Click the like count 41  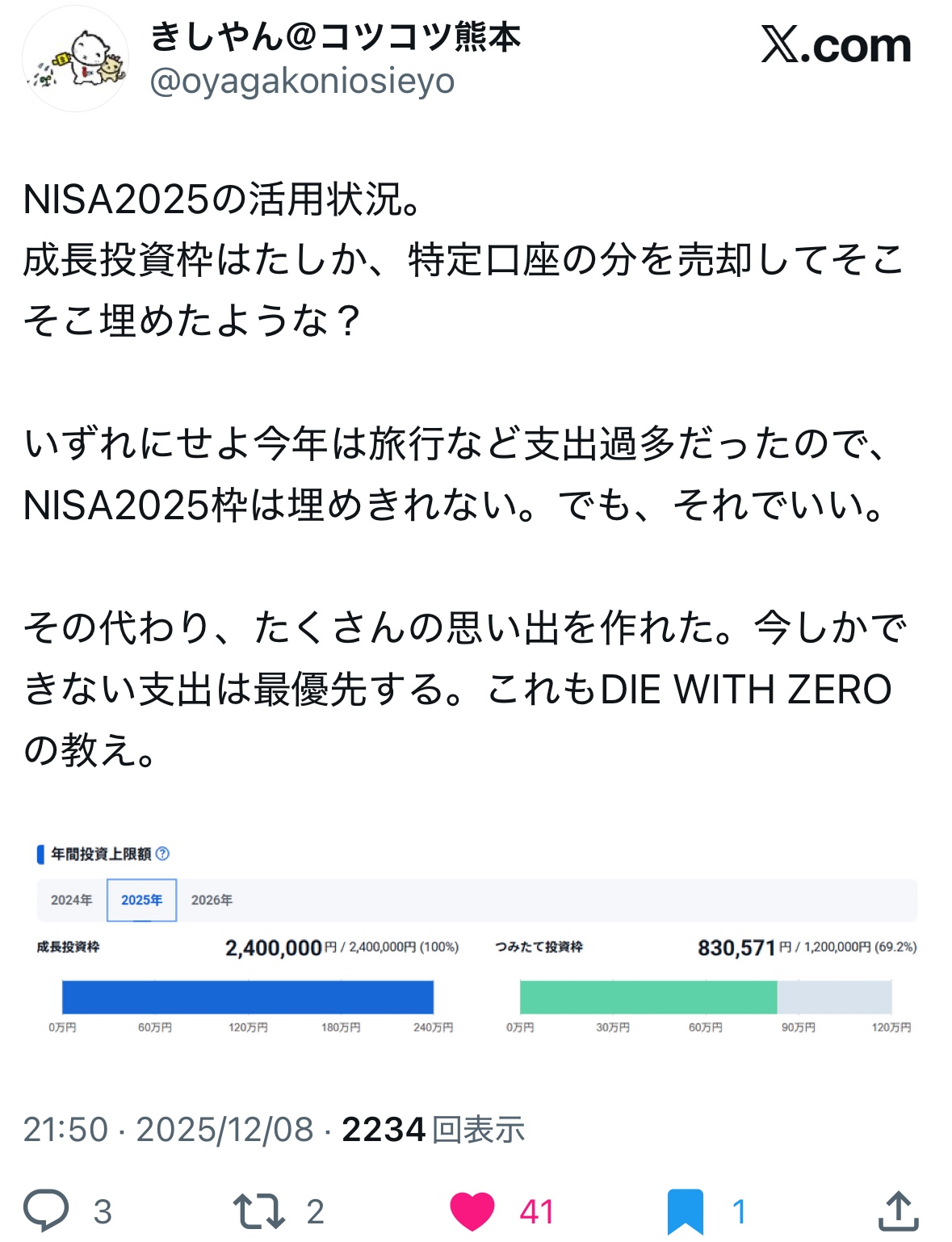pyautogui.click(x=536, y=1211)
